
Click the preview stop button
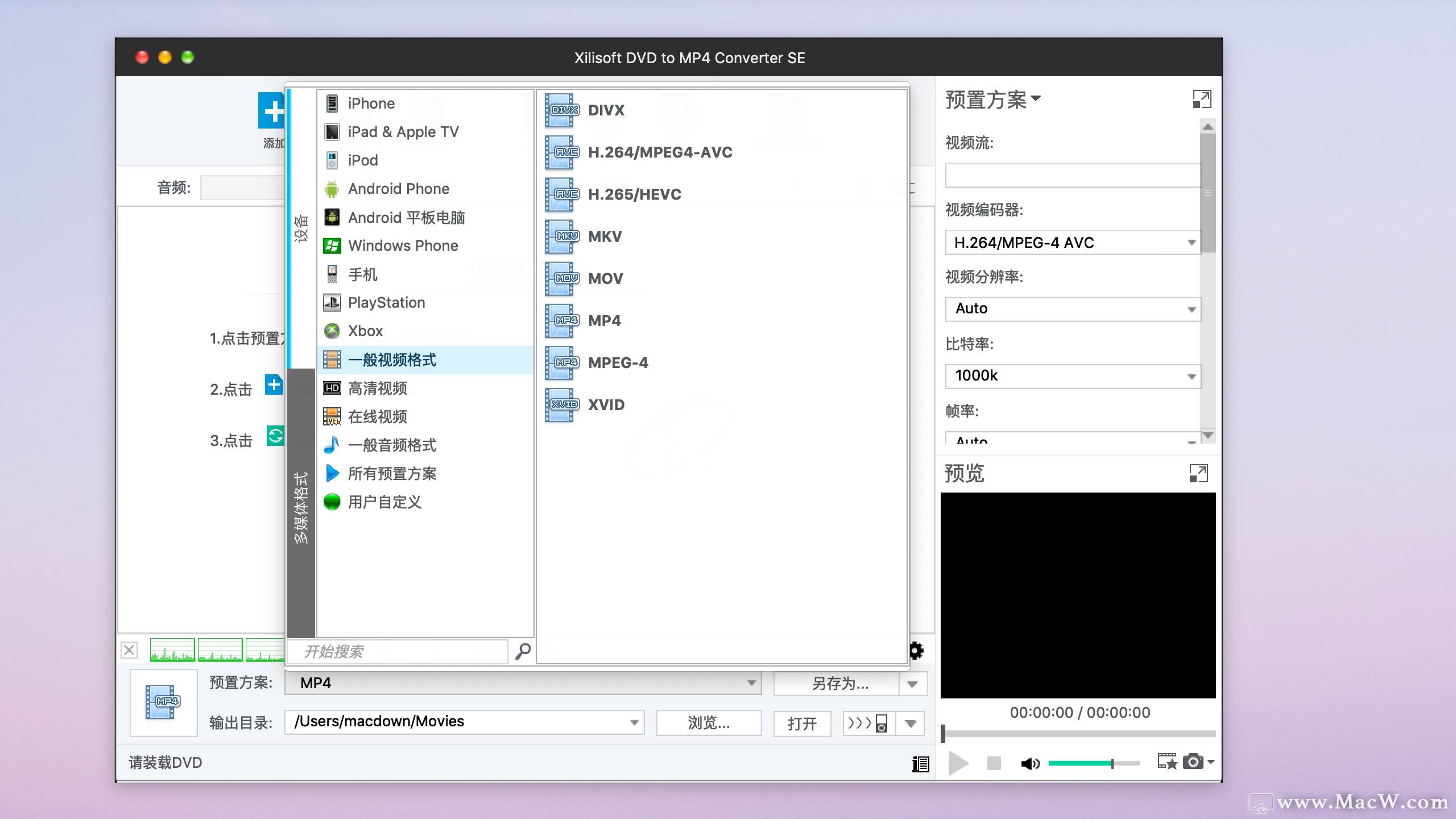pos(994,763)
